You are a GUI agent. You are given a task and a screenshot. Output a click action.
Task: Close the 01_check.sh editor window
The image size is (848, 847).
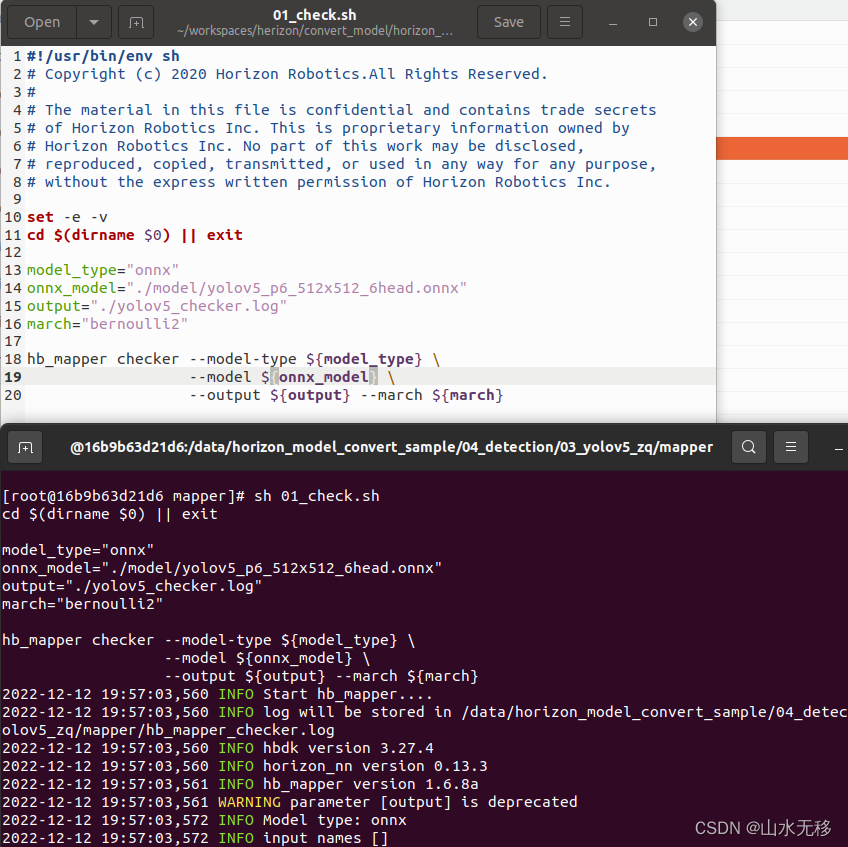[x=692, y=22]
